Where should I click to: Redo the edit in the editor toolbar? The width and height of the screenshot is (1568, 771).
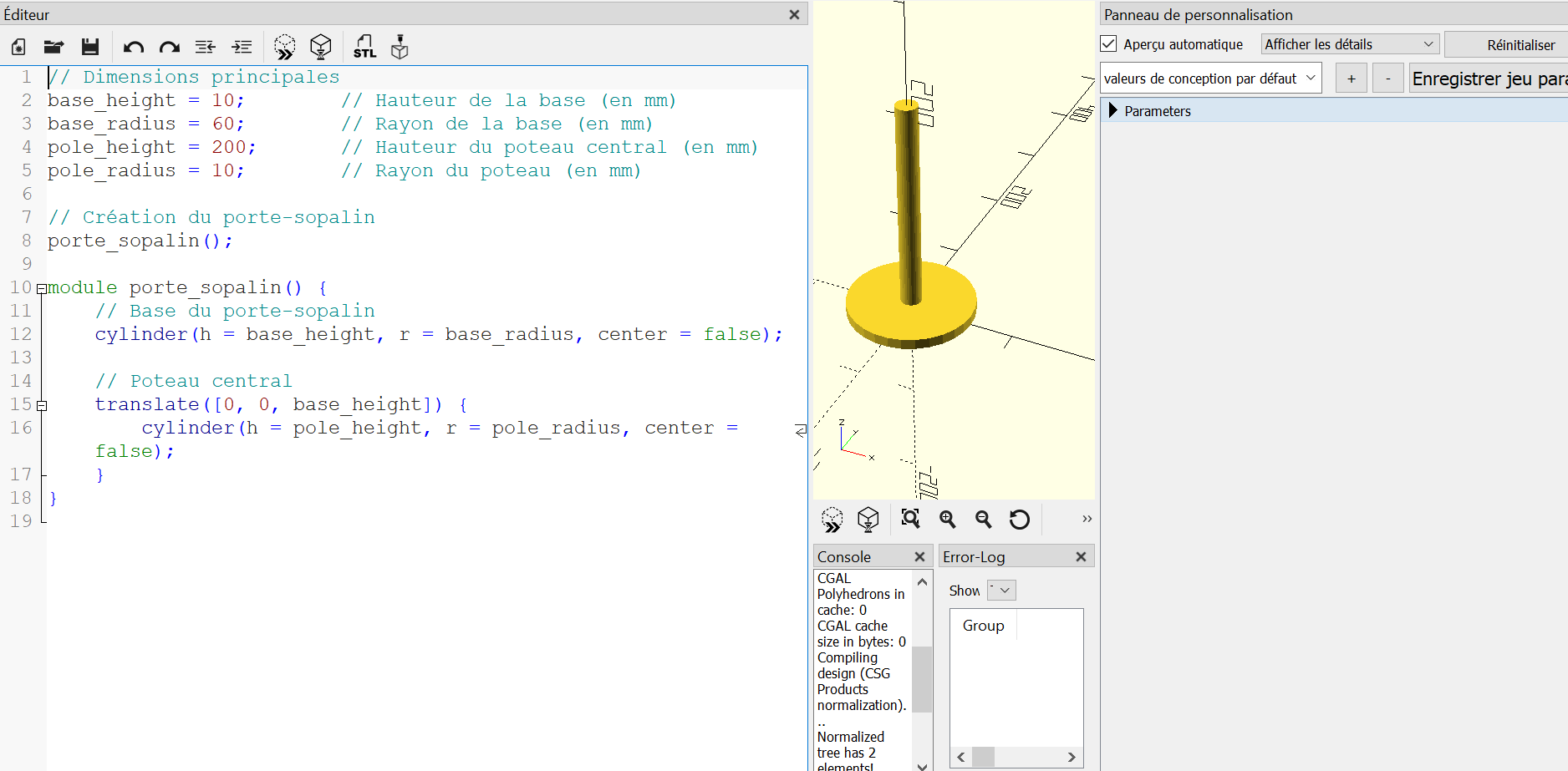(170, 47)
